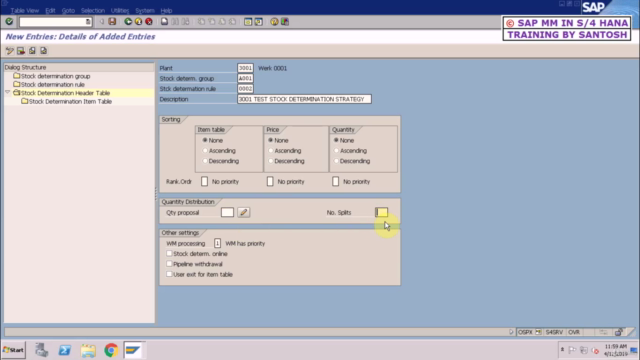Screen dimensions: 640x360
Task: Click the No. Splits input field
Action: 382,212
